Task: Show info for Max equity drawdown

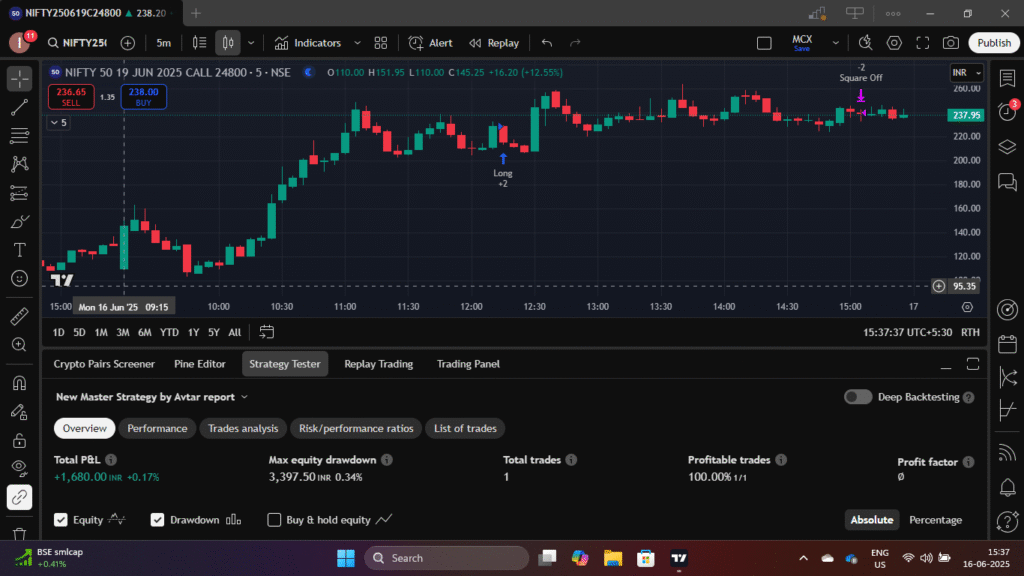Action: point(387,460)
